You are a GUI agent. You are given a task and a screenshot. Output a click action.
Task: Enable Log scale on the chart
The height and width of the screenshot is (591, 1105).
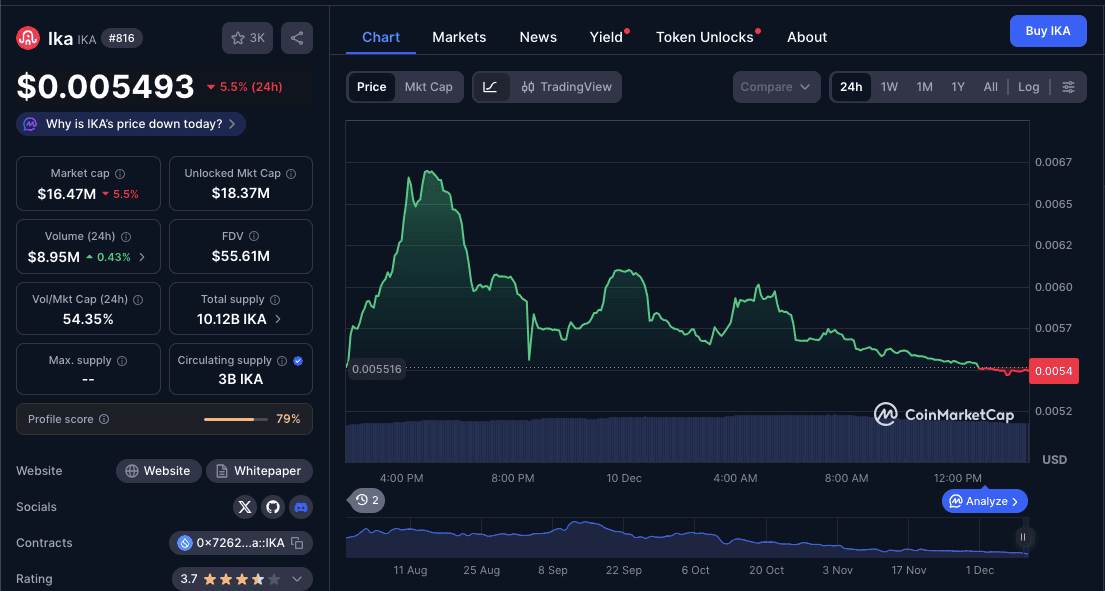coord(1028,87)
